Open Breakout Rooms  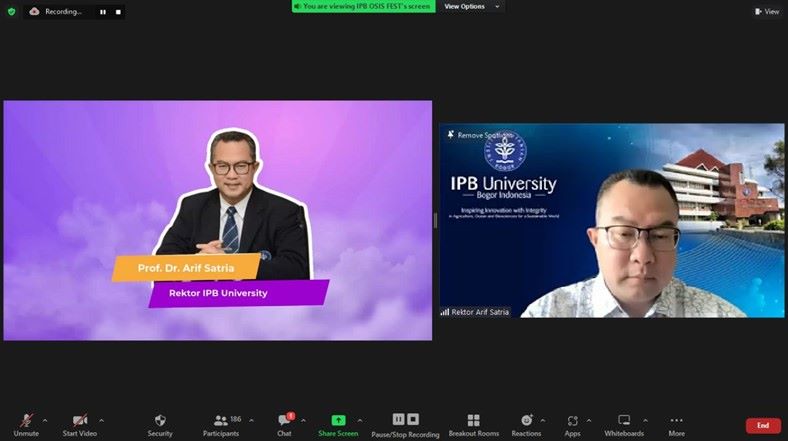pos(473,424)
